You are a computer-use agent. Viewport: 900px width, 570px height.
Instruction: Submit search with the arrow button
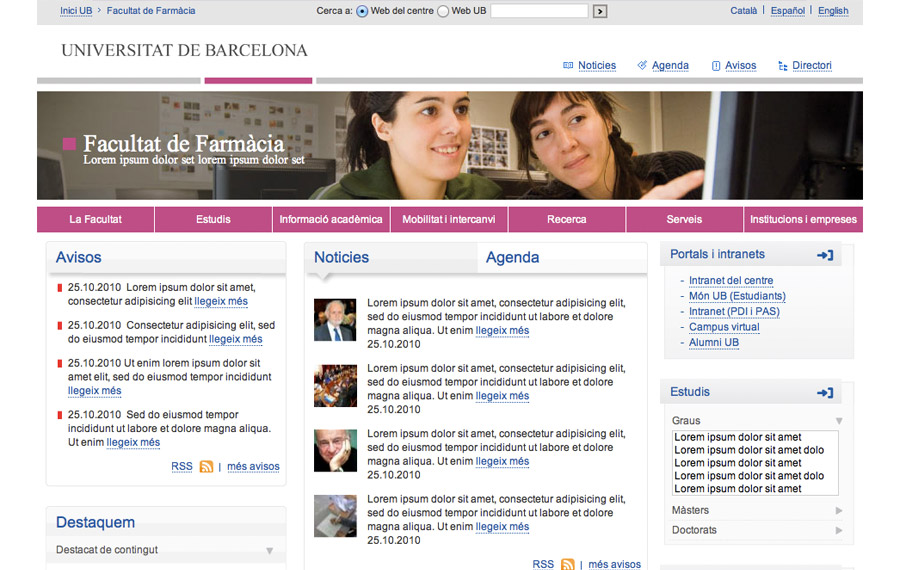[600, 11]
